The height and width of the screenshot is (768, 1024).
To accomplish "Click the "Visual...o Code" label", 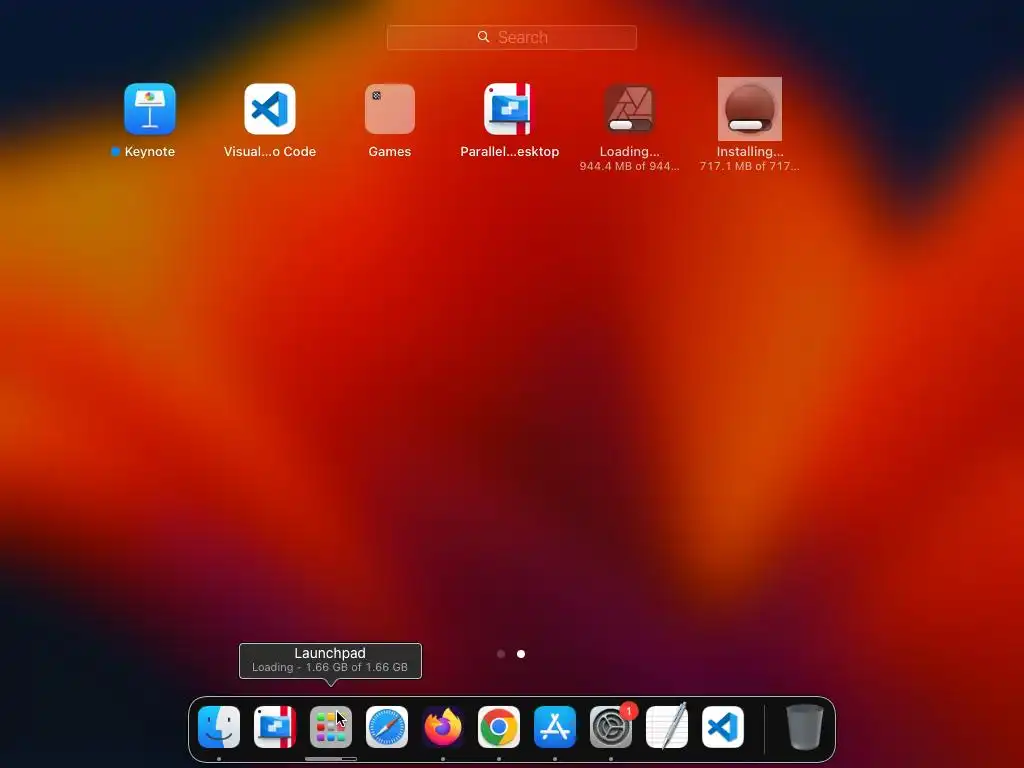I will point(270,152).
